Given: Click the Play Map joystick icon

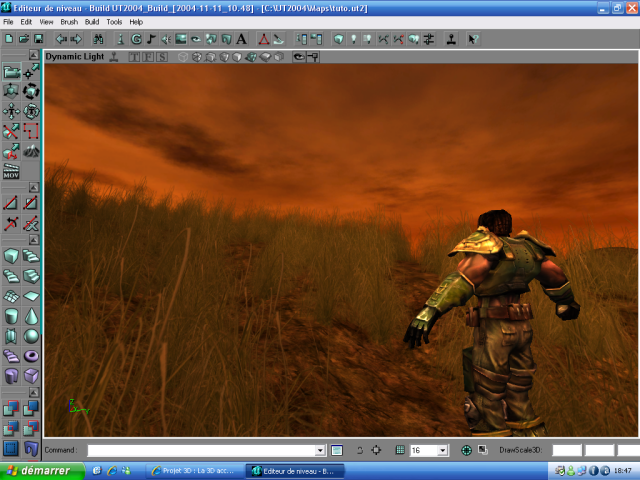Looking at the screenshot, I should [x=451, y=39].
